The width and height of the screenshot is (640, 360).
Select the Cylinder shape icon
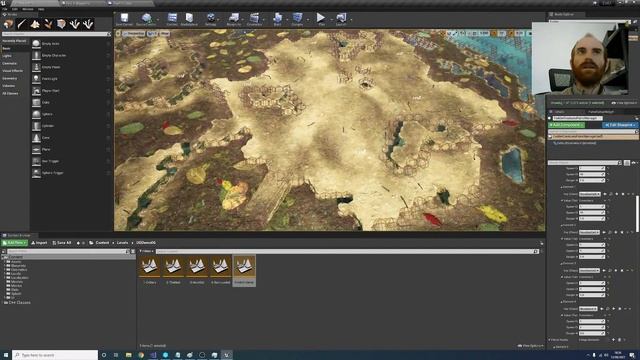[36, 126]
